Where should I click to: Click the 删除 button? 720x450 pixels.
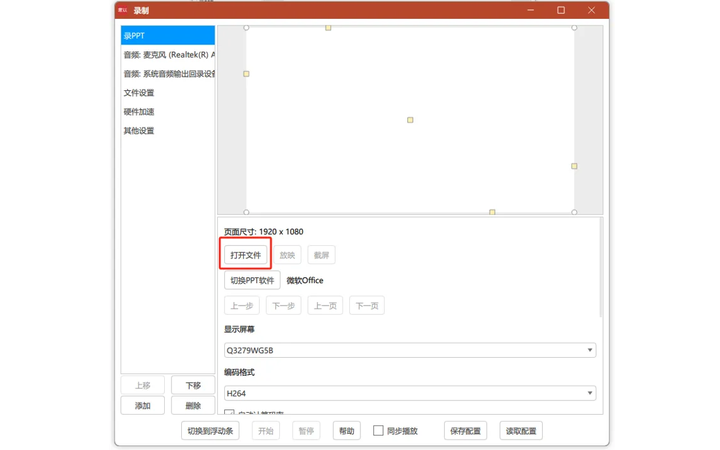pyautogui.click(x=193, y=405)
